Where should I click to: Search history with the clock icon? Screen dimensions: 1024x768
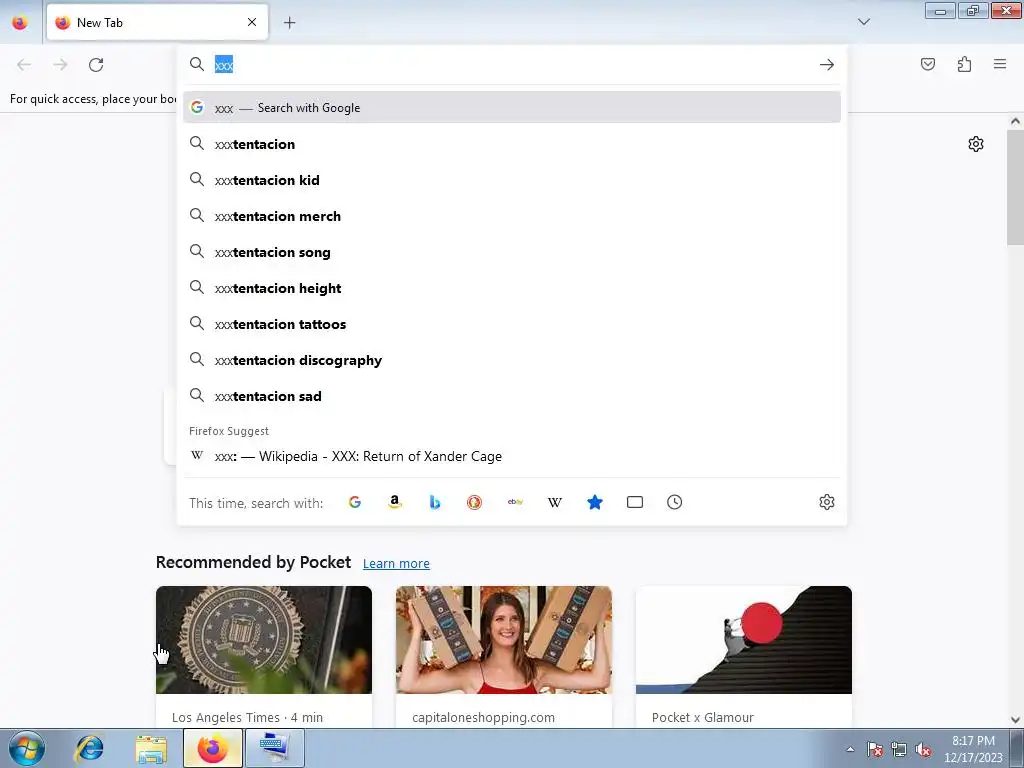(675, 502)
